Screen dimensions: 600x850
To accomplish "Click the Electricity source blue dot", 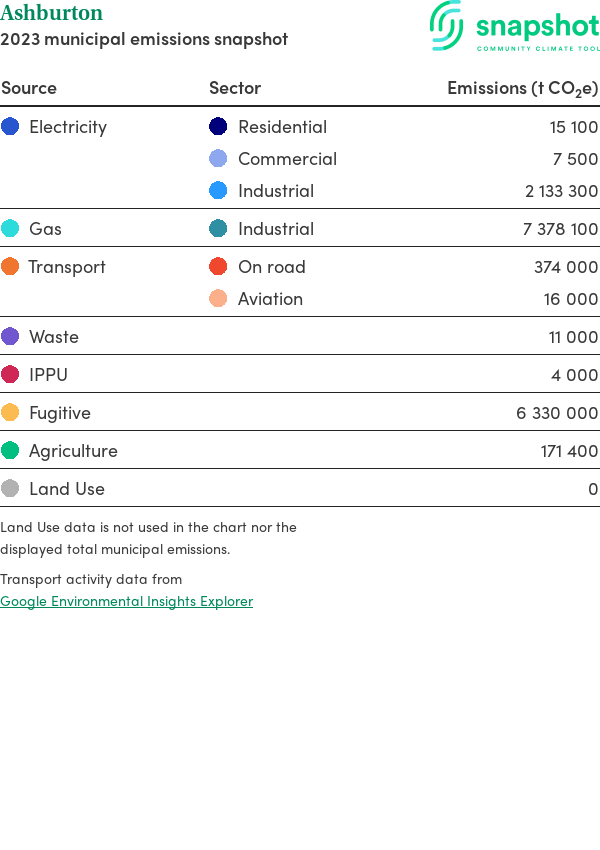I will [10, 127].
